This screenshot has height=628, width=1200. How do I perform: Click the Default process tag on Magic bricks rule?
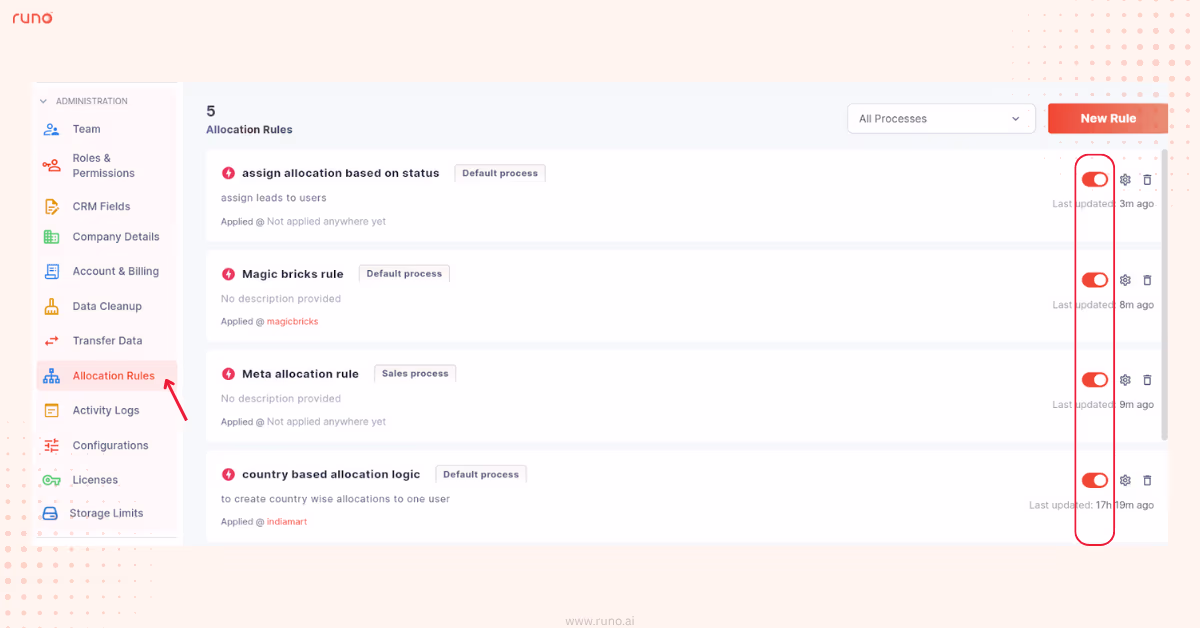[404, 272]
